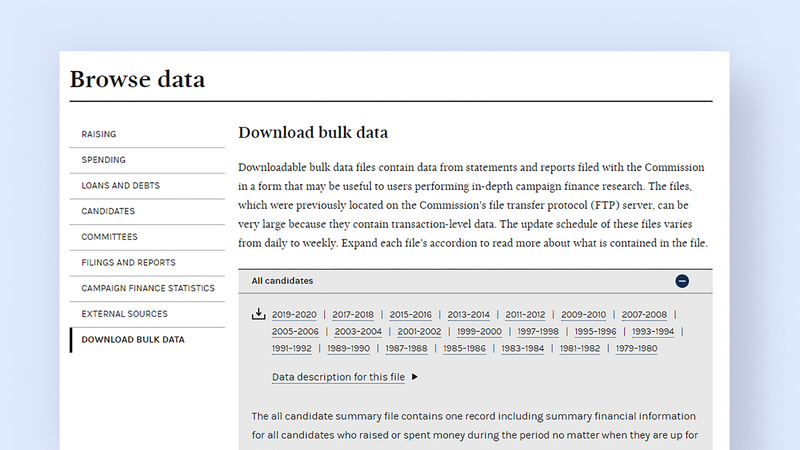Open the Raising sidebar section

[x=99, y=134]
